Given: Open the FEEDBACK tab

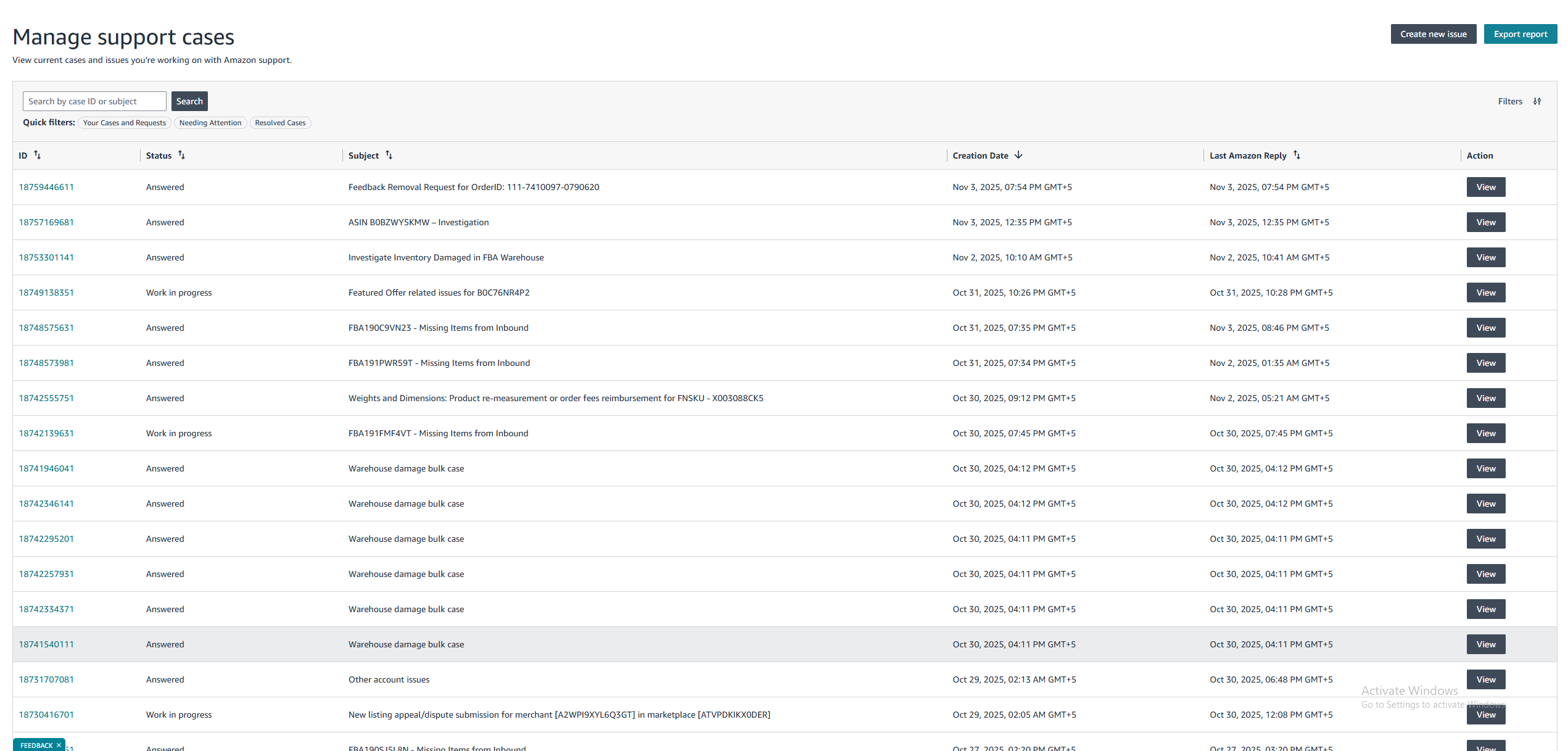Looking at the screenshot, I should [36, 745].
